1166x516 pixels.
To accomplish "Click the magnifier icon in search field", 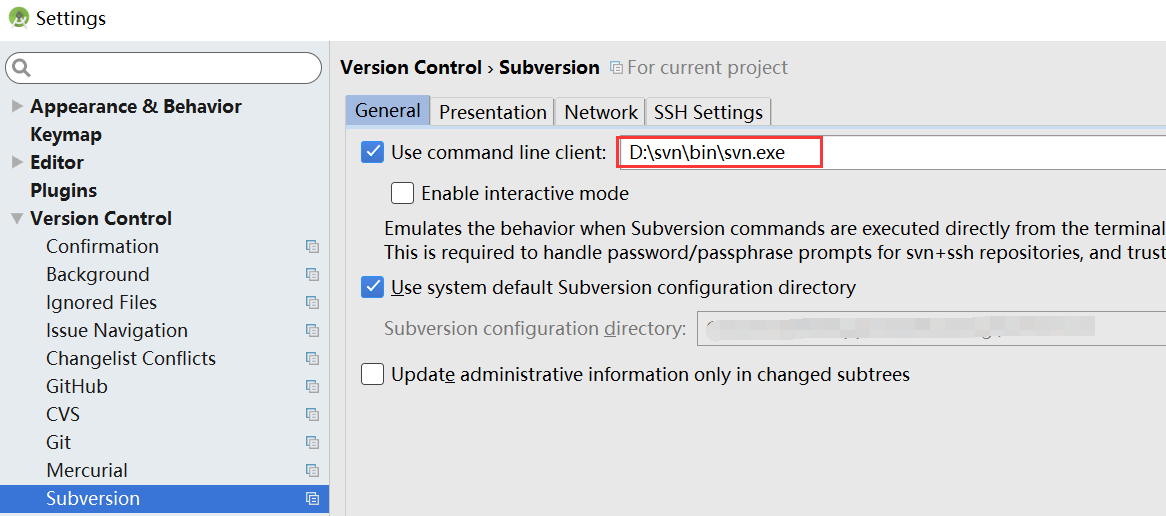I will [22, 68].
